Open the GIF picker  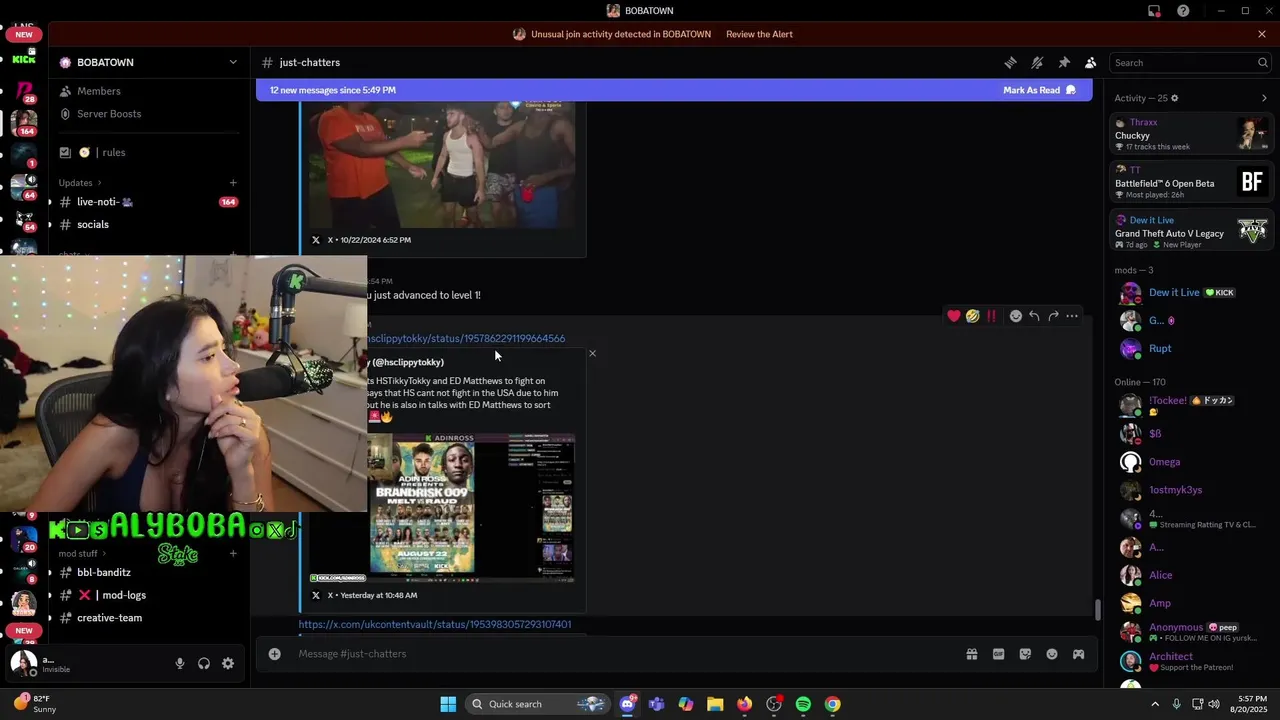(x=998, y=654)
